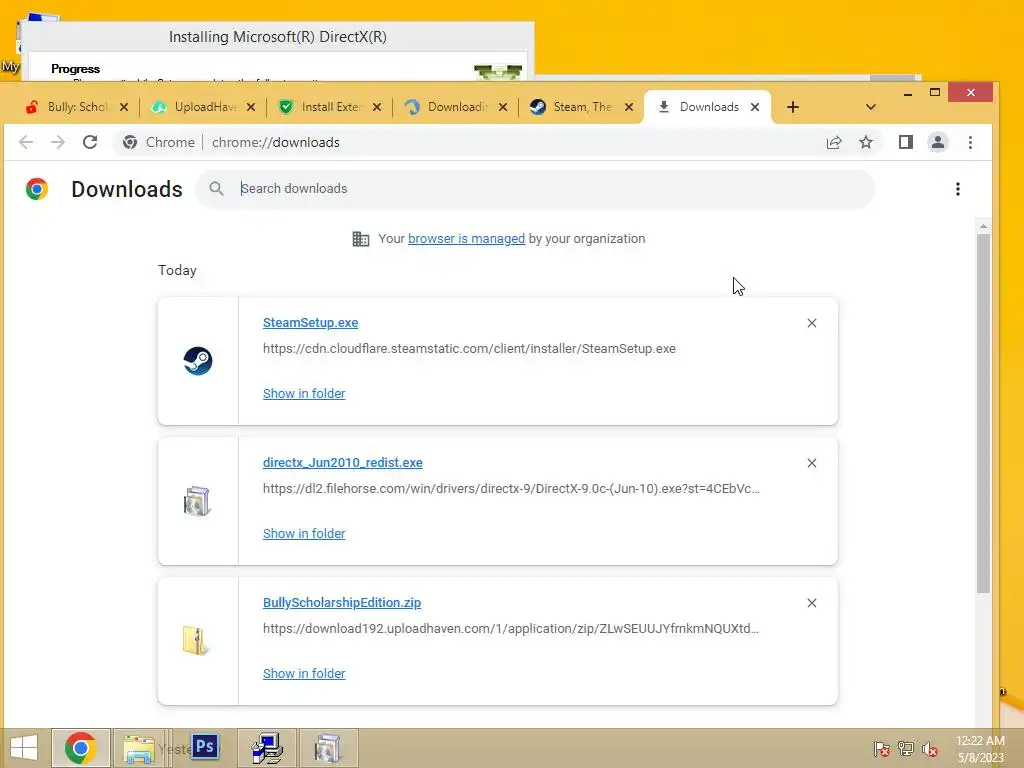Image resolution: width=1024 pixels, height=768 pixels.
Task: Close the Downloading tab
Action: click(503, 107)
